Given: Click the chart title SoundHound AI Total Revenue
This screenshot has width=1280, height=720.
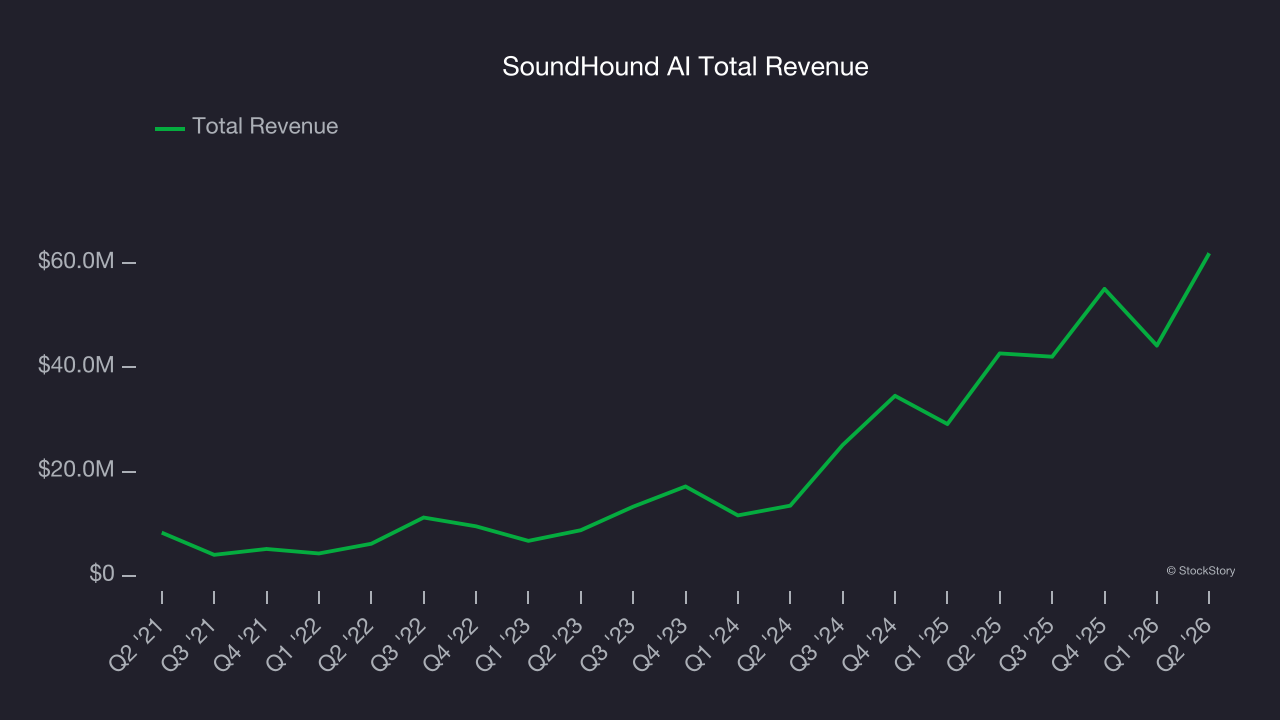Looking at the screenshot, I should [685, 67].
